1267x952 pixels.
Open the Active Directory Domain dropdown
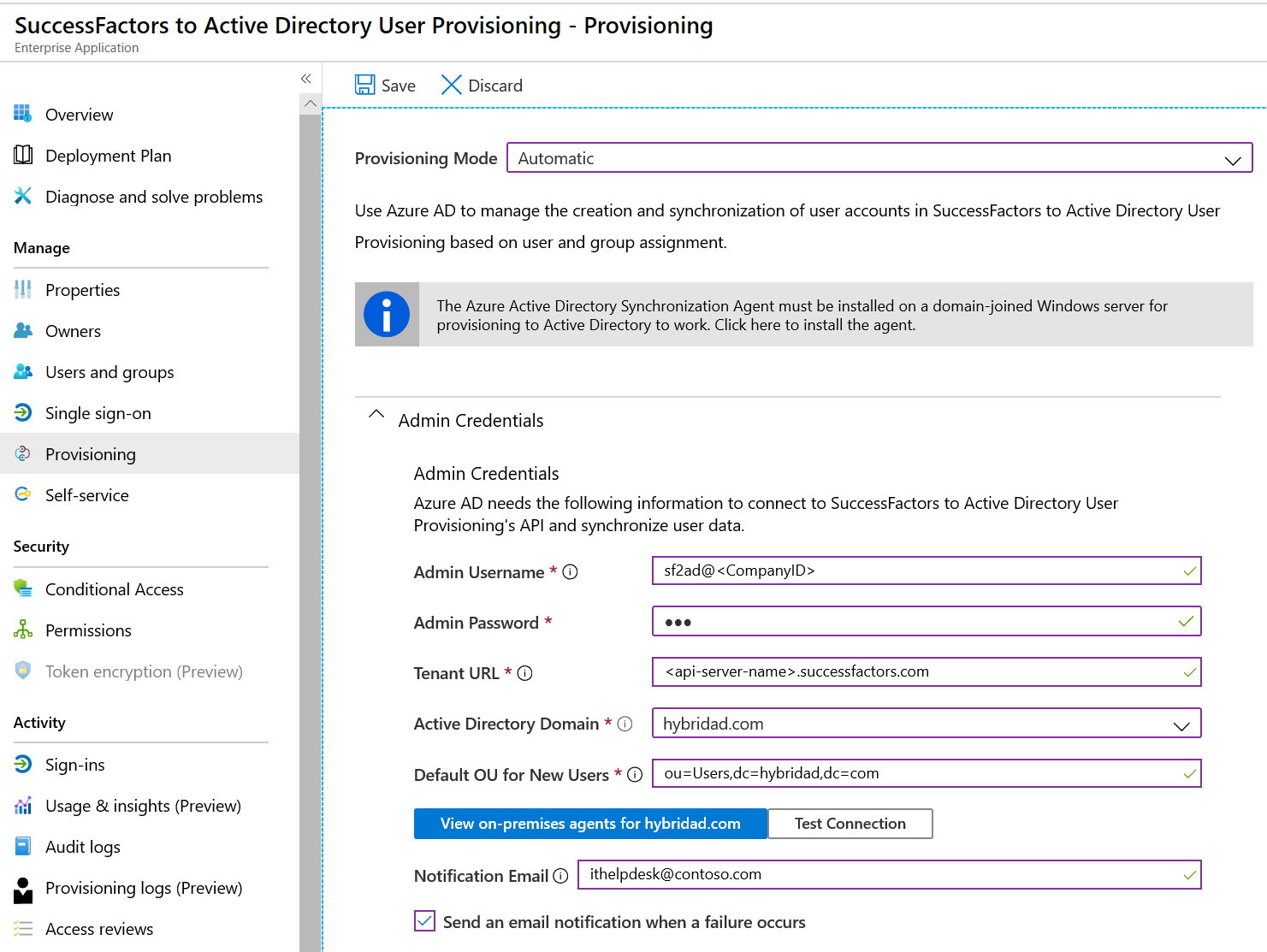tap(927, 724)
